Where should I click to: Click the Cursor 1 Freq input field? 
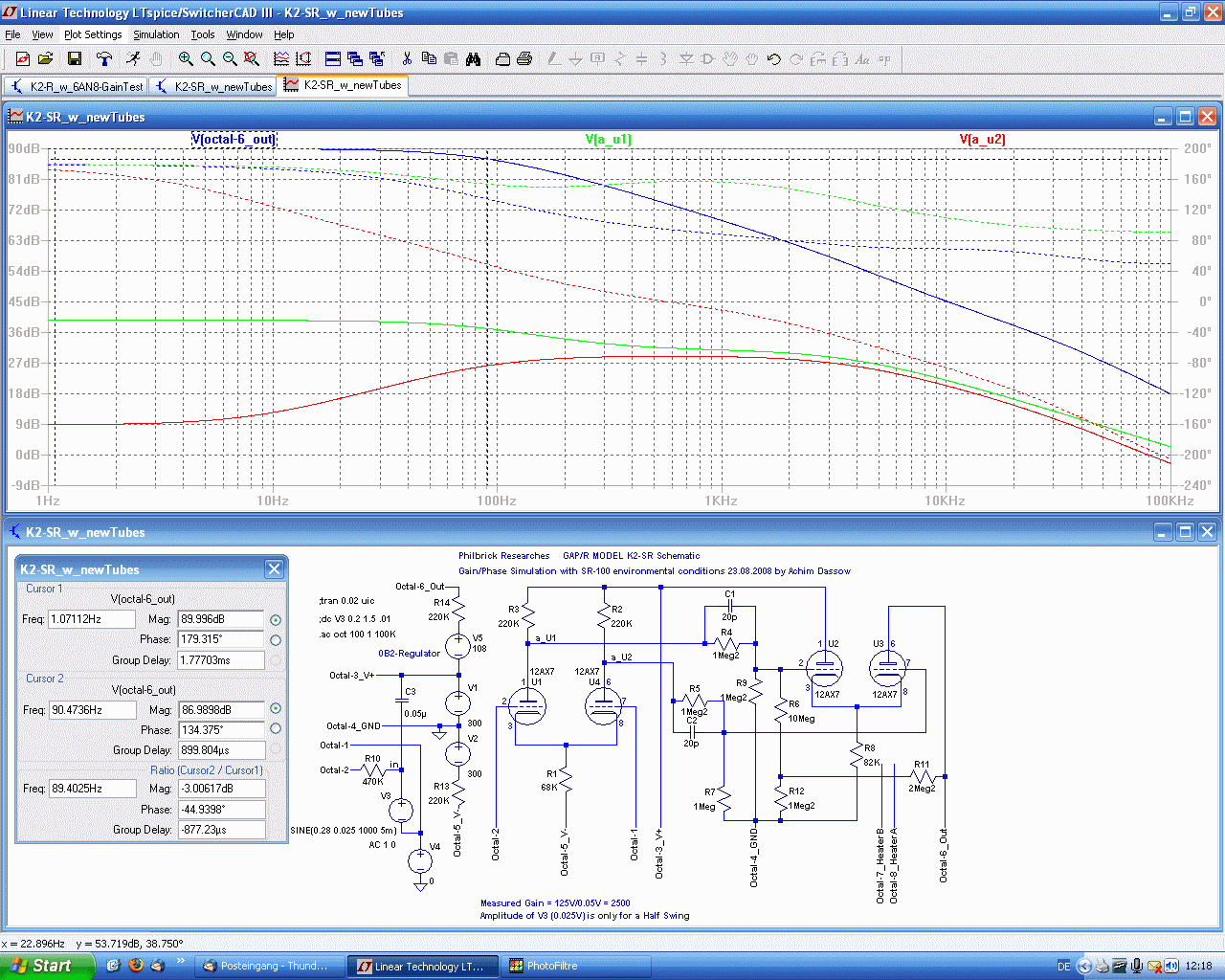[x=92, y=619]
